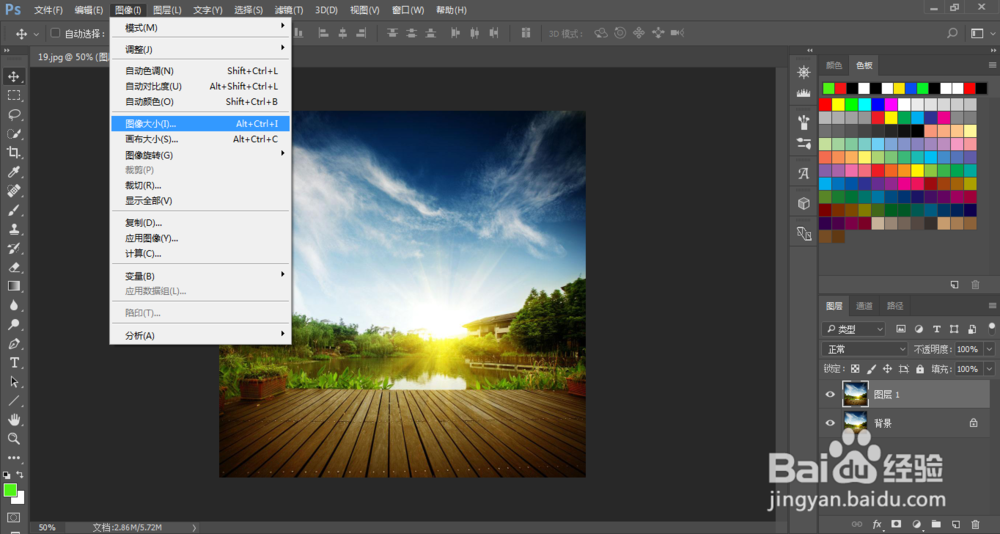The width and height of the screenshot is (1000, 534).
Task: Toggle lock transparent pixels
Action: click(855, 369)
